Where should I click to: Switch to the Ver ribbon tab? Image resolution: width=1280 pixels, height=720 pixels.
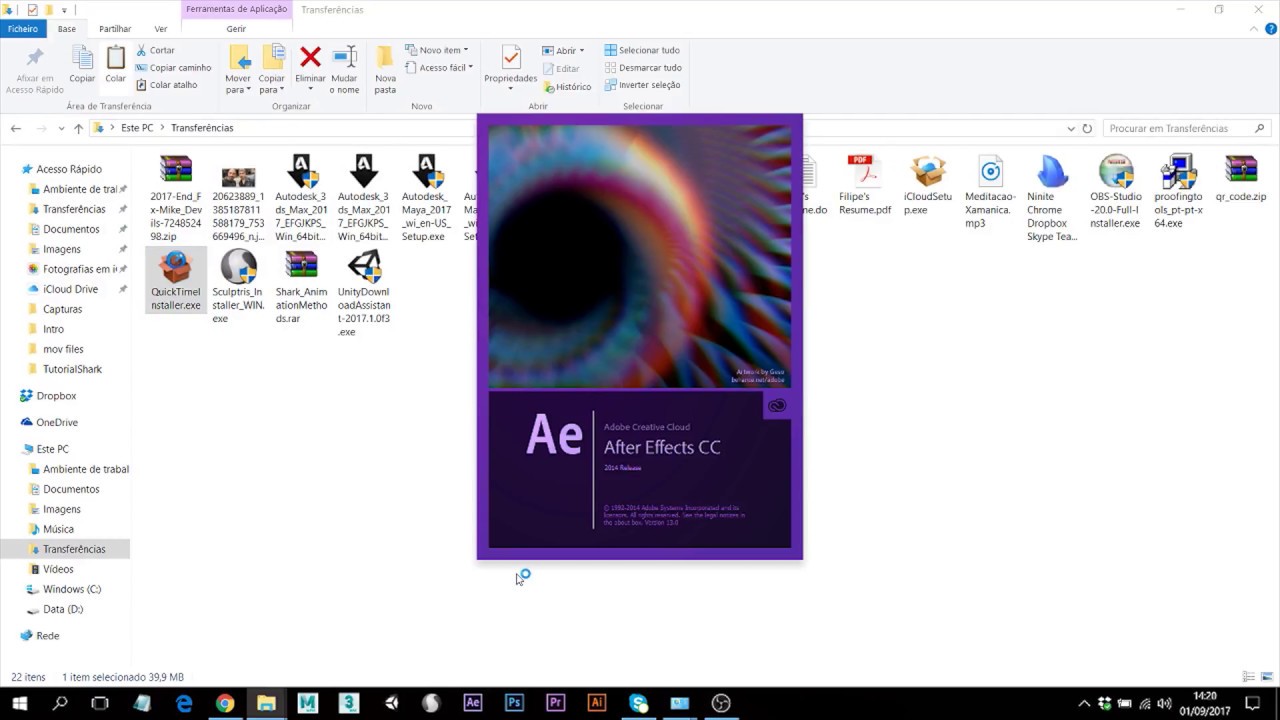pos(161,29)
